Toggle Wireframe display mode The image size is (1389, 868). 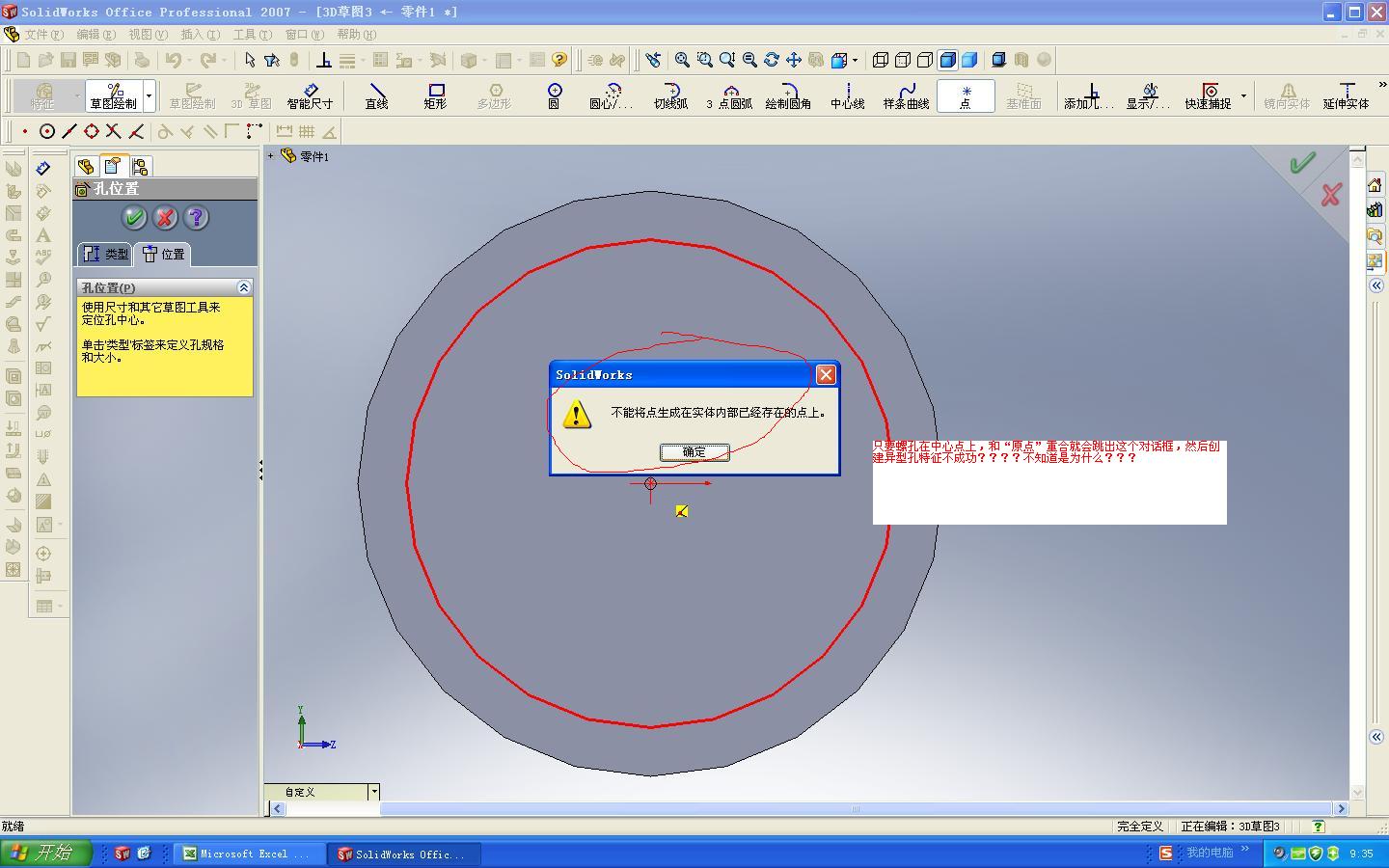point(881,60)
